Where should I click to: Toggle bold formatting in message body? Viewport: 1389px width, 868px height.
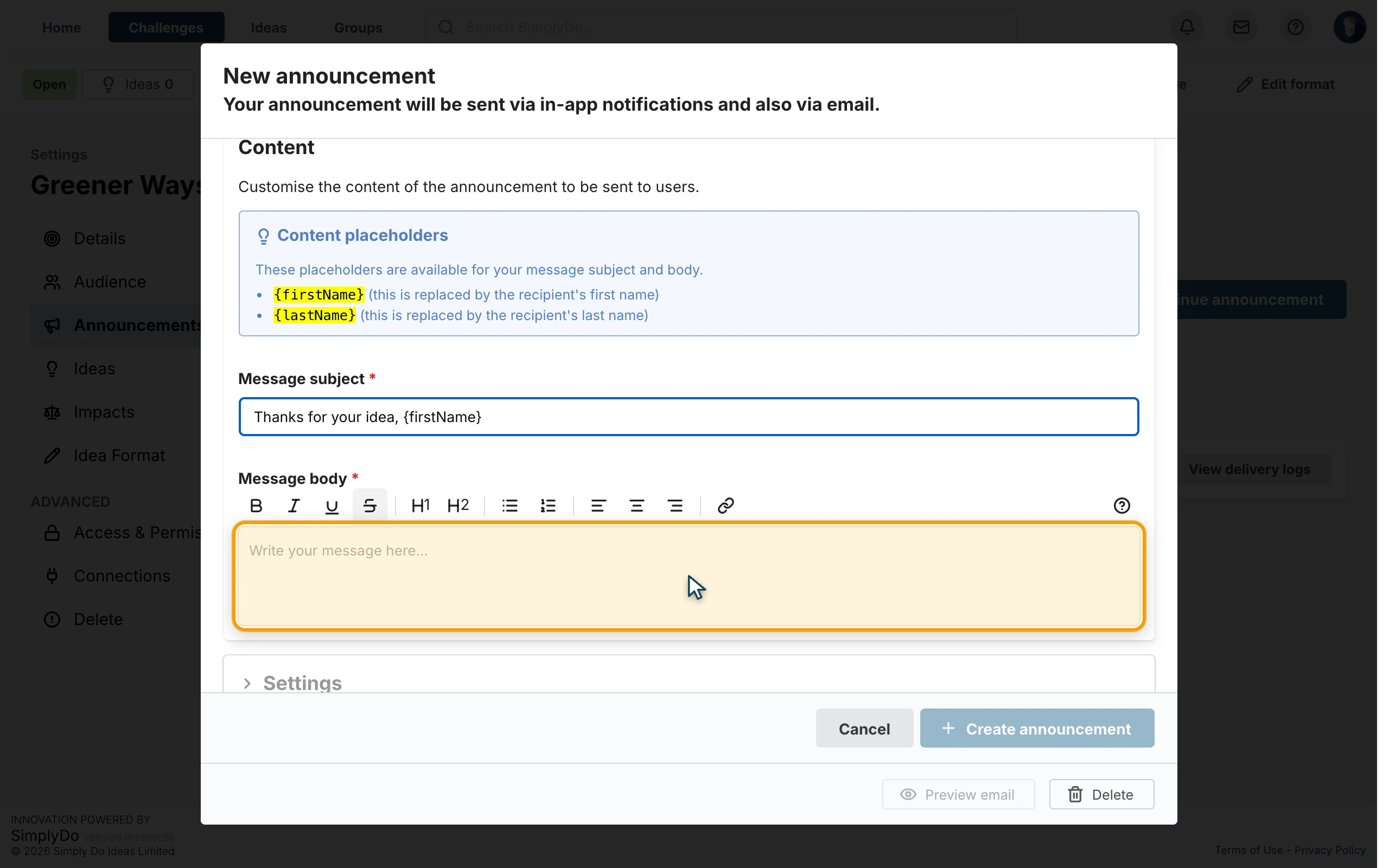[x=256, y=506]
